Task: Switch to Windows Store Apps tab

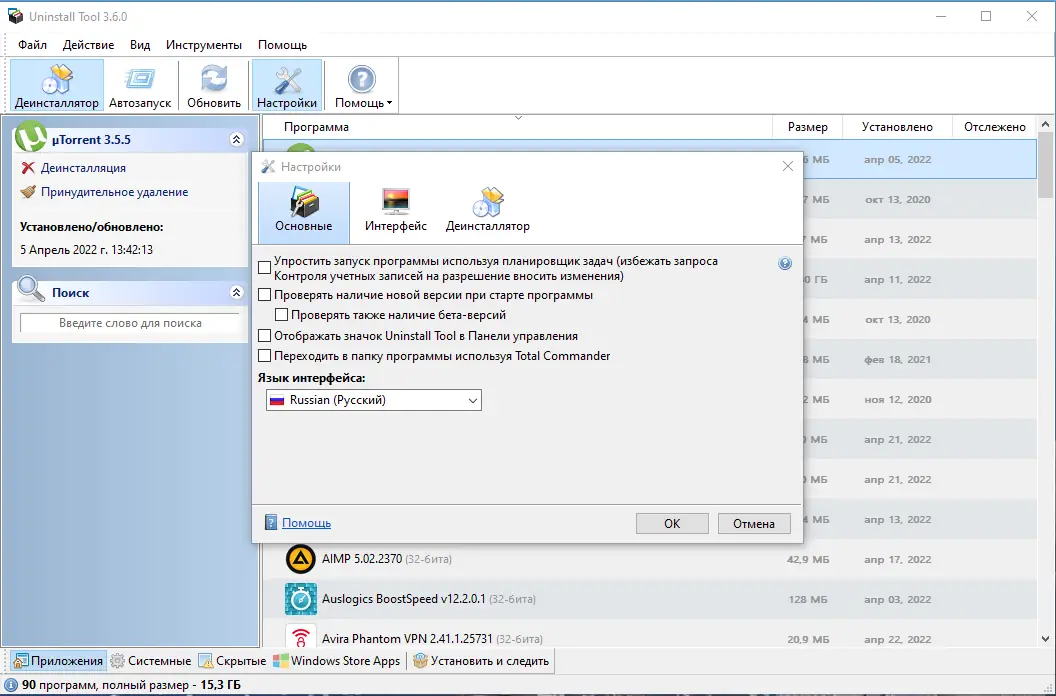Action: (337, 661)
